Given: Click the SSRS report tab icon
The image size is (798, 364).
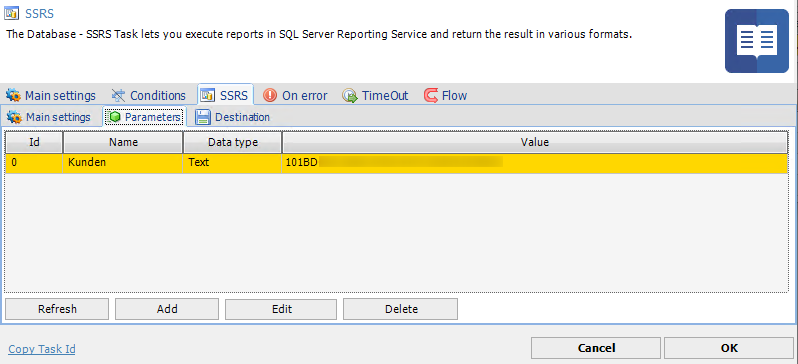Looking at the screenshot, I should pos(208,95).
